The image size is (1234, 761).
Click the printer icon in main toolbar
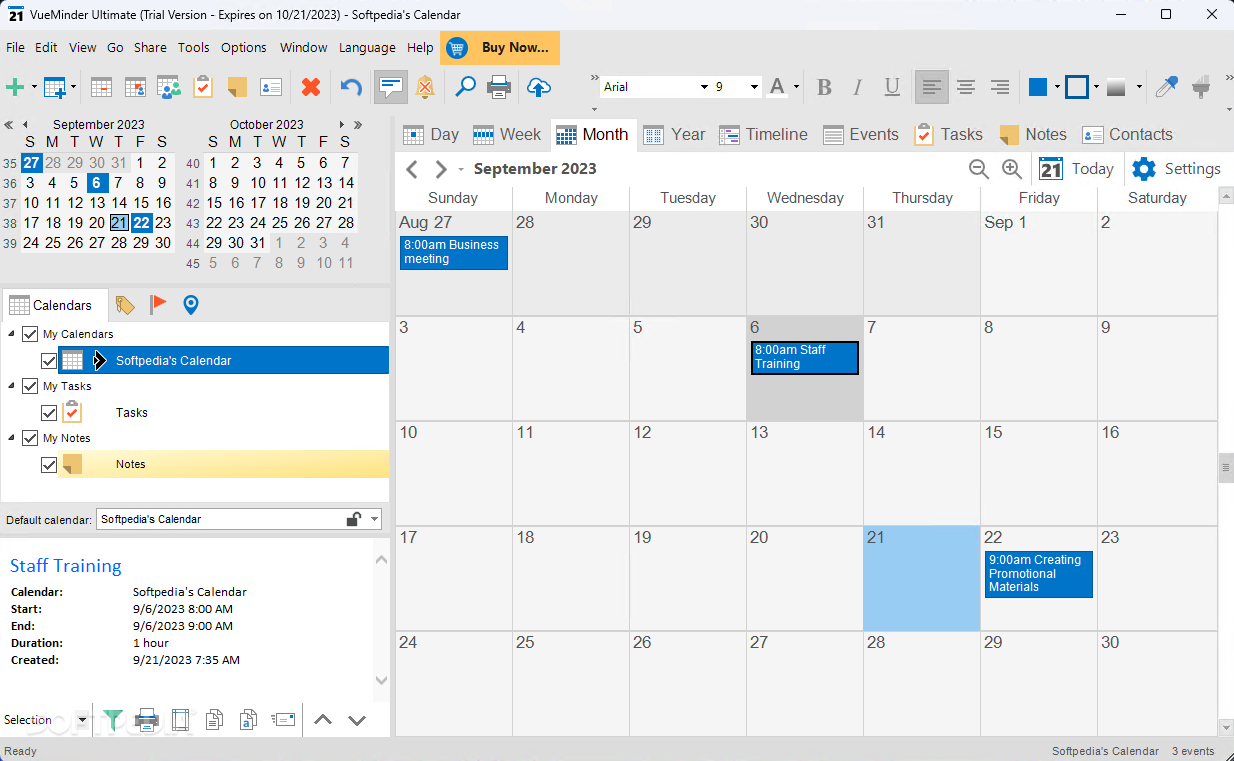499,87
